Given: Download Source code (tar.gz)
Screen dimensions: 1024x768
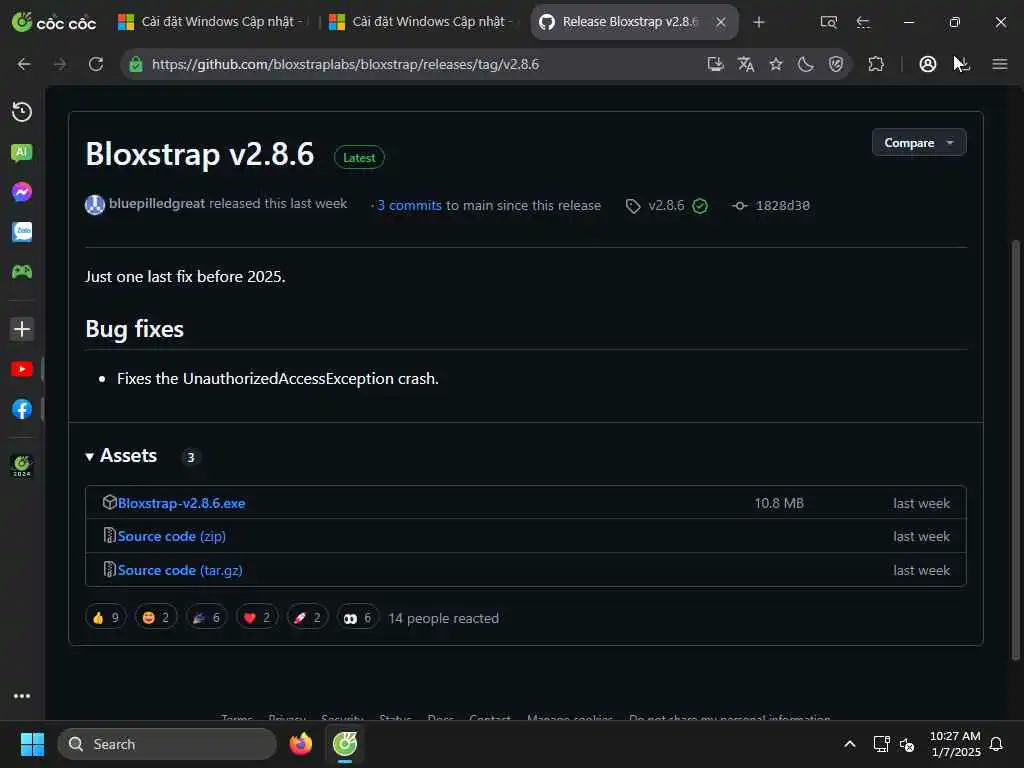Looking at the screenshot, I should (x=180, y=570).
